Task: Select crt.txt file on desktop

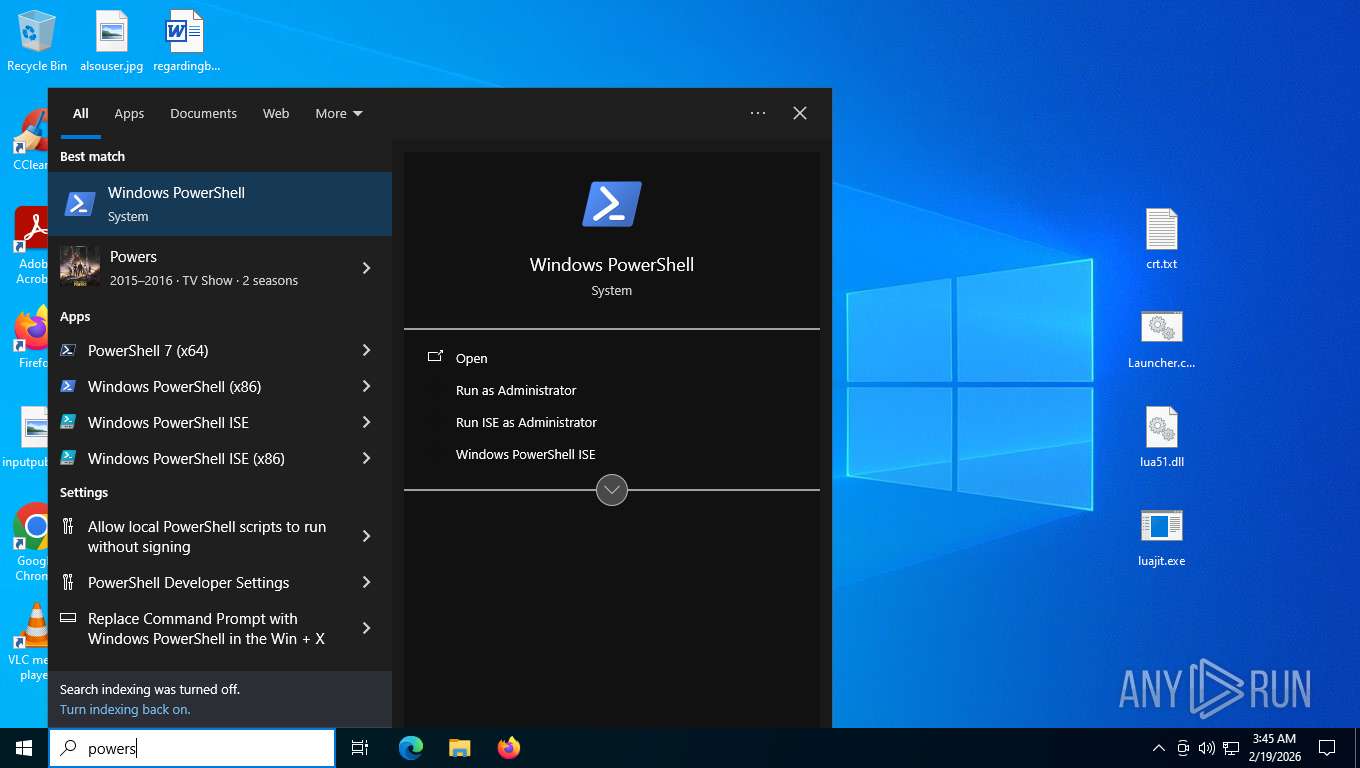Action: pos(1162,239)
